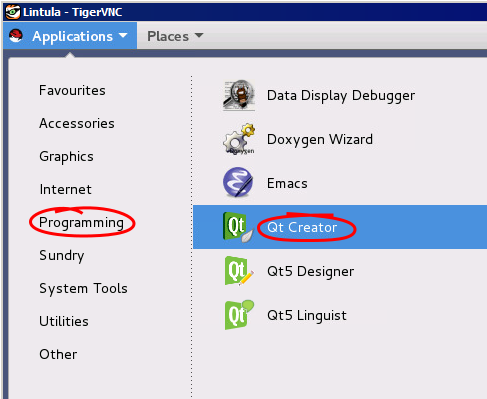This screenshot has width=487, height=399.
Task: Select the Utilities category
Action: (x=64, y=321)
